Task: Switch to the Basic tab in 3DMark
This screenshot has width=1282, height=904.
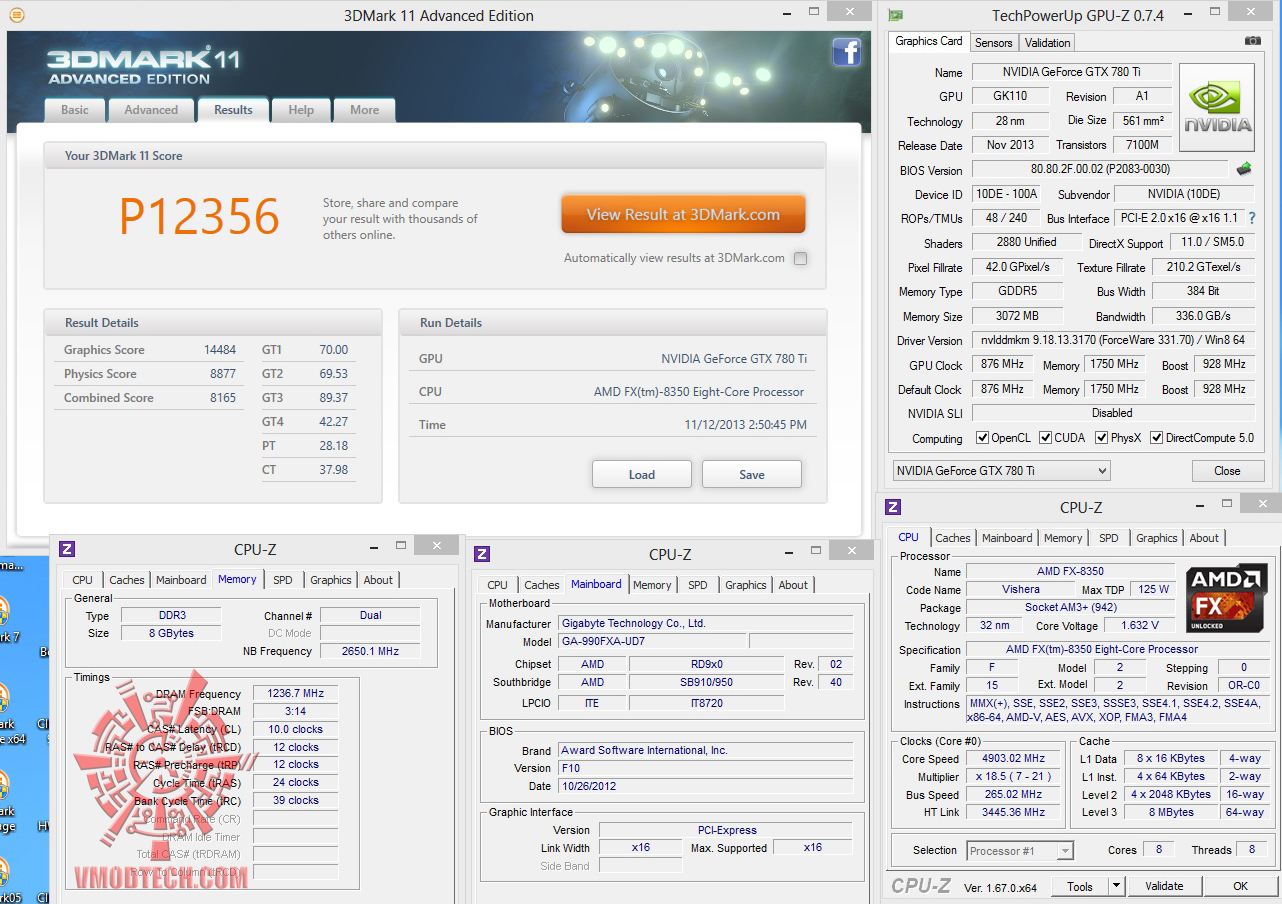Action: pos(75,110)
